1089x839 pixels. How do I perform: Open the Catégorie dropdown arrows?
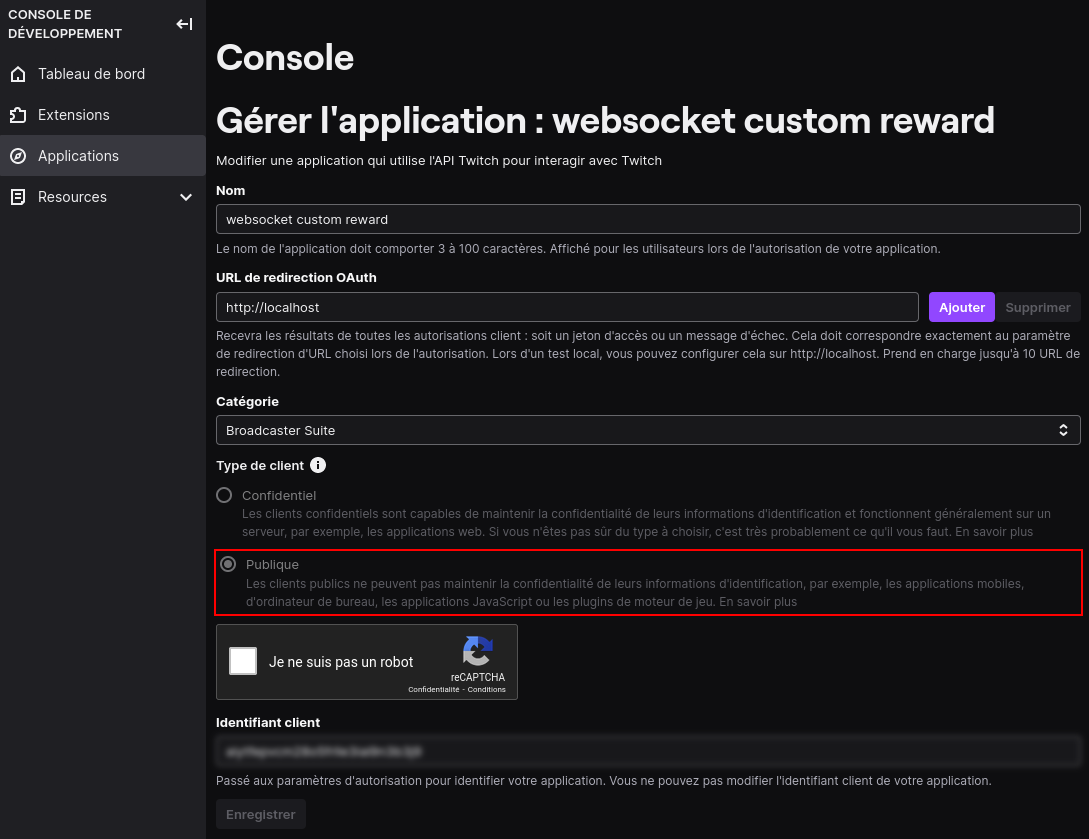click(1063, 431)
